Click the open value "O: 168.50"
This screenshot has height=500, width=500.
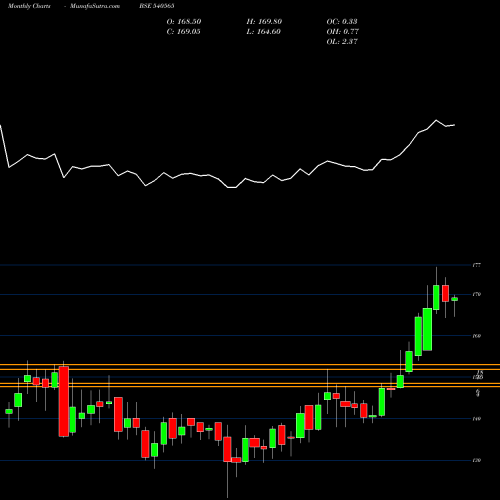point(184,22)
